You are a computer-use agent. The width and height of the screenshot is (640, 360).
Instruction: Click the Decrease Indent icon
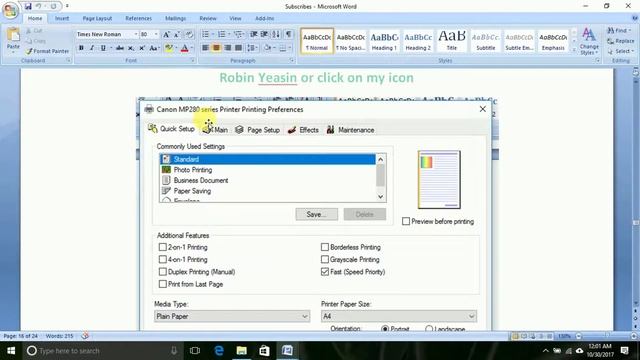click(x=253, y=35)
